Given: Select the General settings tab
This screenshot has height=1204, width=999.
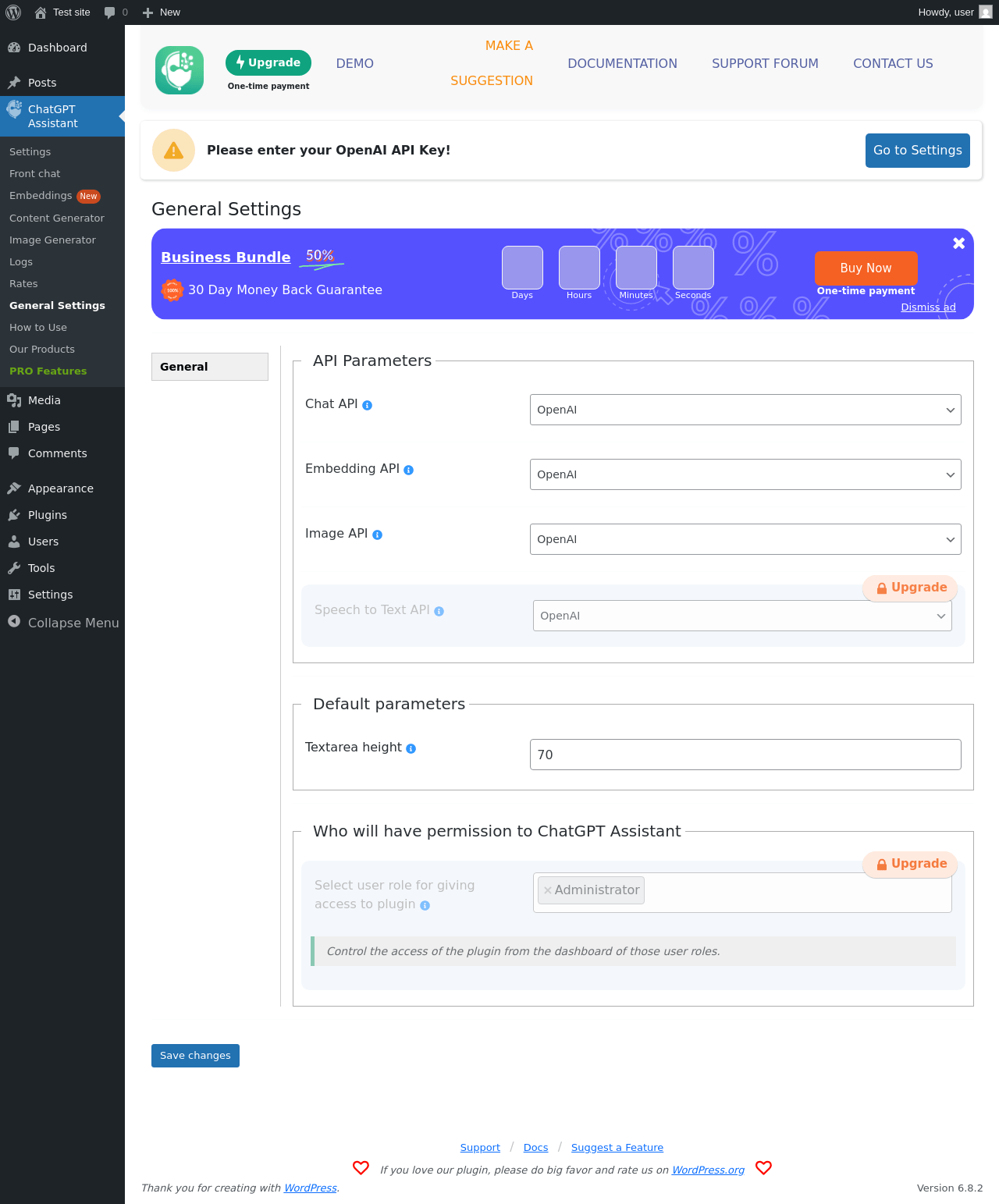Looking at the screenshot, I should pos(210,367).
